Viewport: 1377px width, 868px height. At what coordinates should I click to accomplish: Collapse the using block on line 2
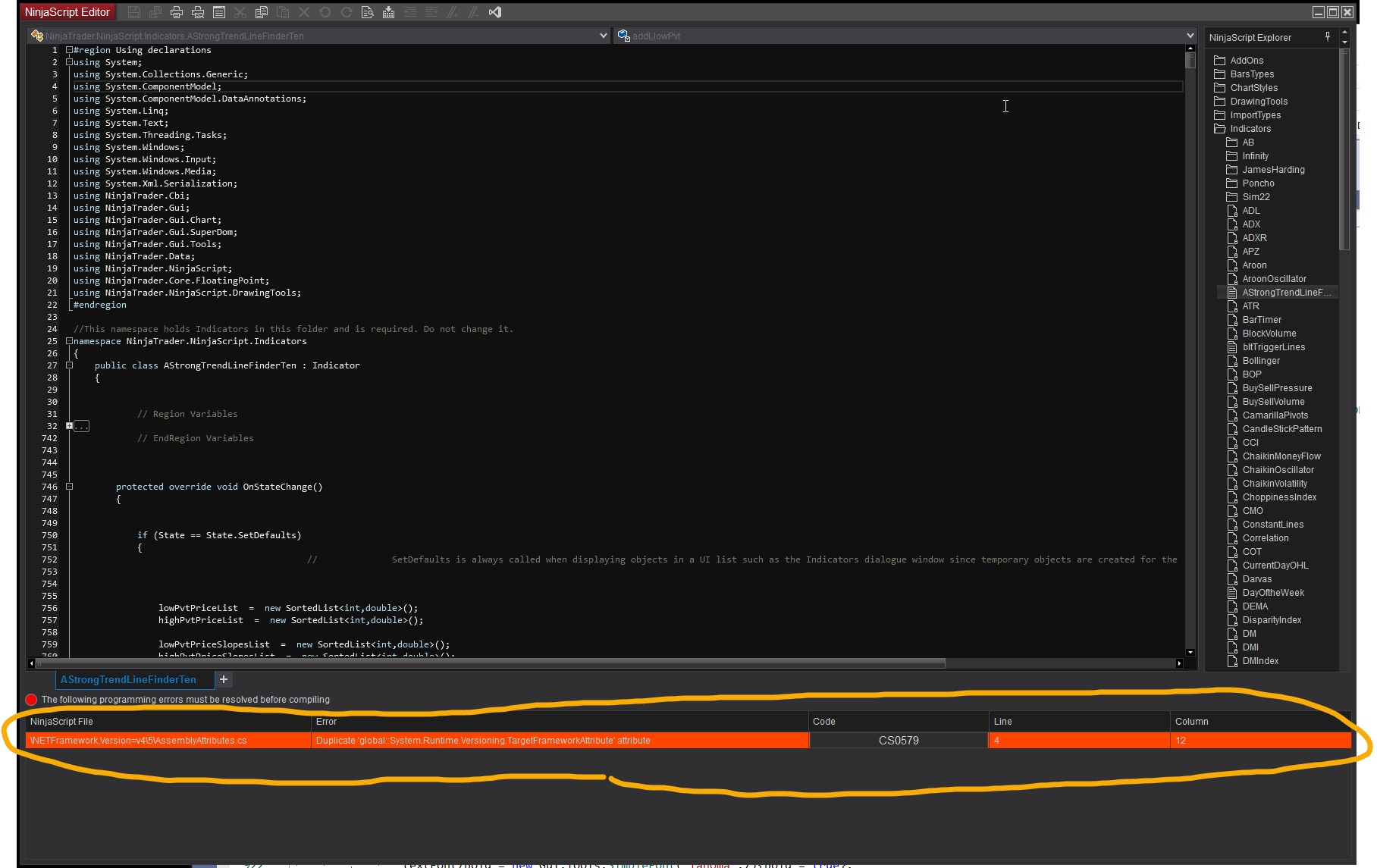click(x=69, y=62)
